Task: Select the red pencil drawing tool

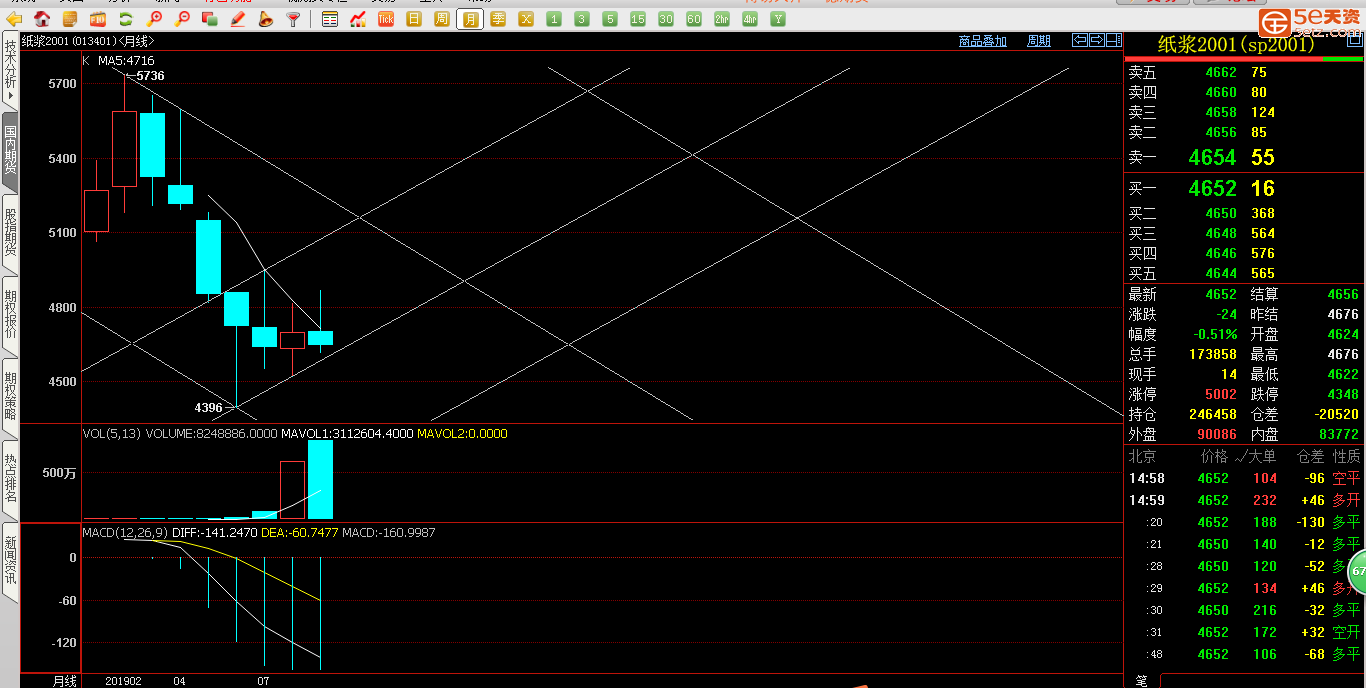Action: [238, 19]
